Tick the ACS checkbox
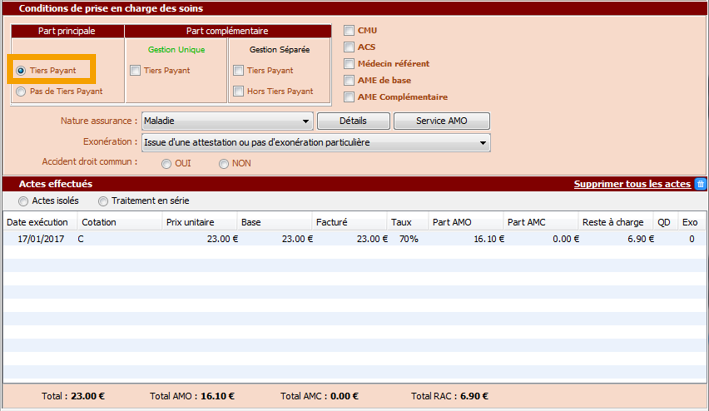The width and height of the screenshot is (709, 411). point(349,47)
